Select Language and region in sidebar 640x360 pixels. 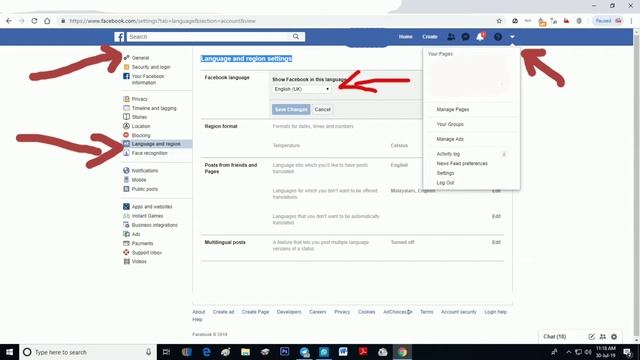coord(157,144)
